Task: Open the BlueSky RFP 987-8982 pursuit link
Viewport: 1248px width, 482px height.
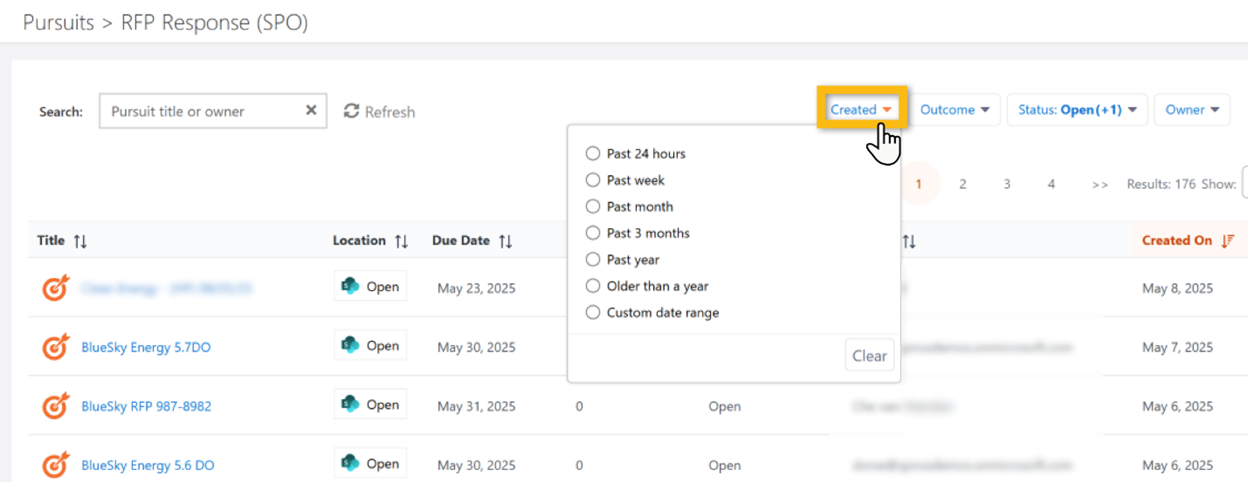Action: click(x=146, y=406)
